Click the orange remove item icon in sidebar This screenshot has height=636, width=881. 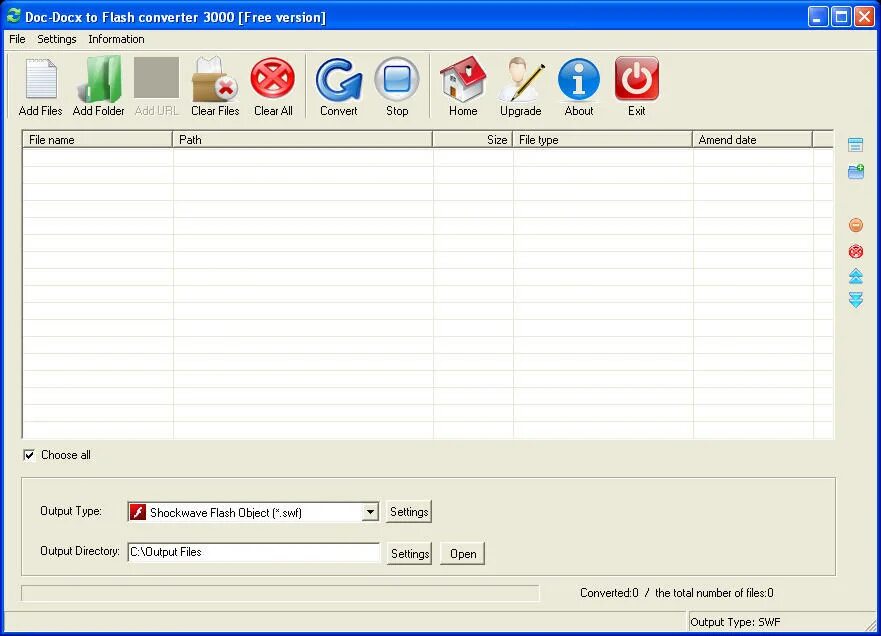tap(856, 225)
